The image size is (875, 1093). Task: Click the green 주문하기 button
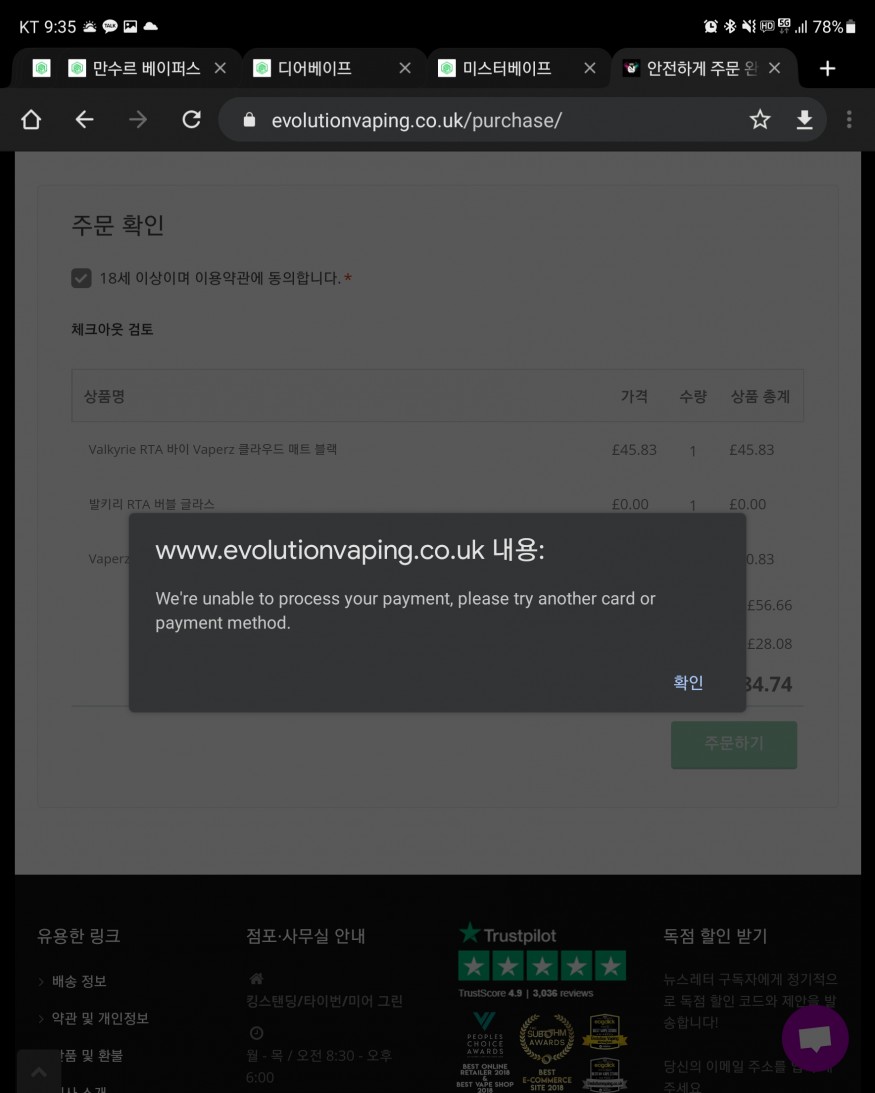pyautogui.click(x=733, y=744)
